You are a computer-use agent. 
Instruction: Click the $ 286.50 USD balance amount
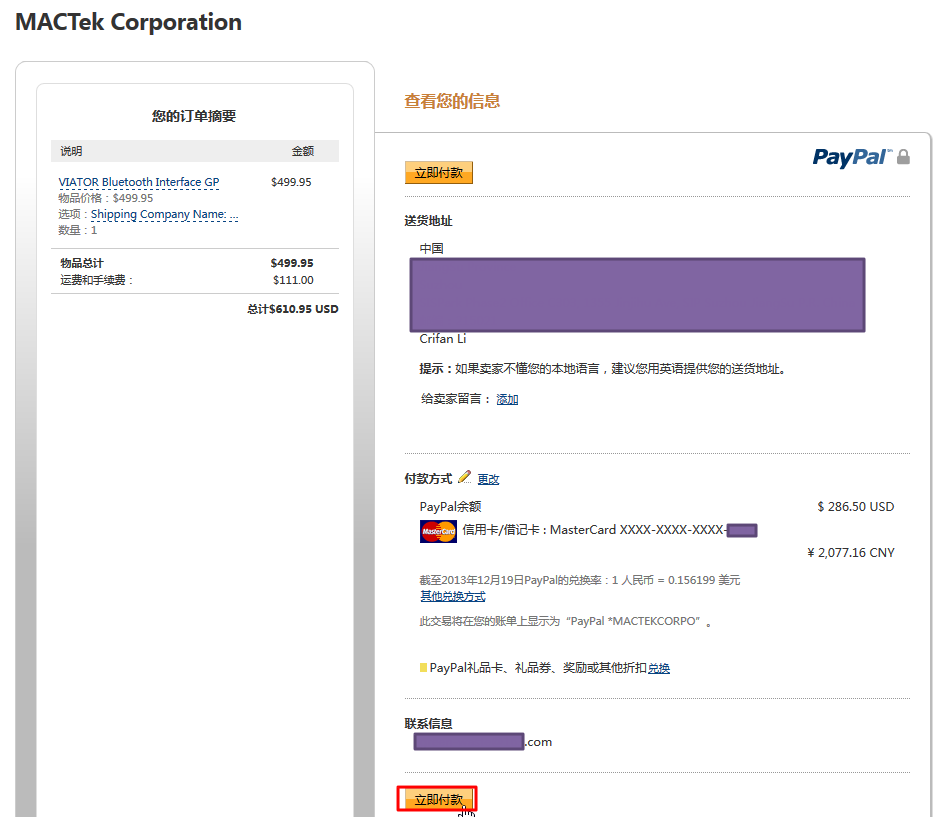click(x=855, y=507)
